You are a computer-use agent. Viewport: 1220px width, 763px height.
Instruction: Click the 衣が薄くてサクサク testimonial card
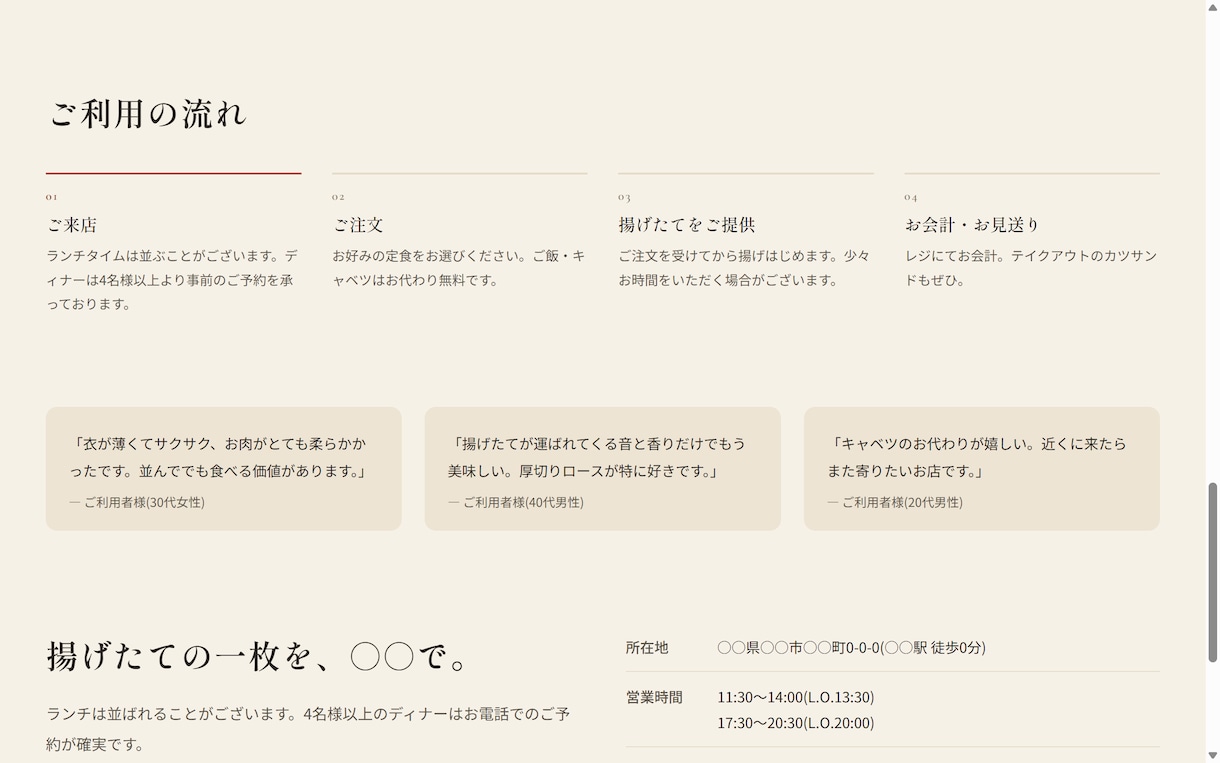pyautogui.click(x=224, y=468)
